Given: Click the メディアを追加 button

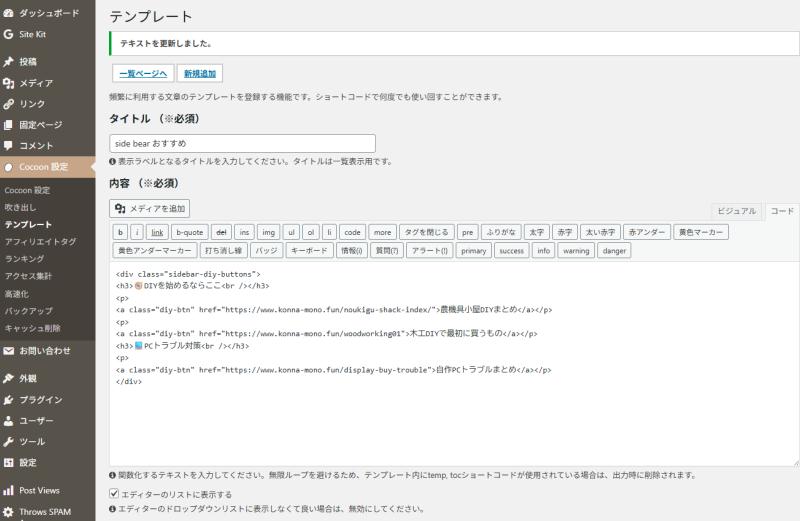Looking at the screenshot, I should tap(149, 208).
